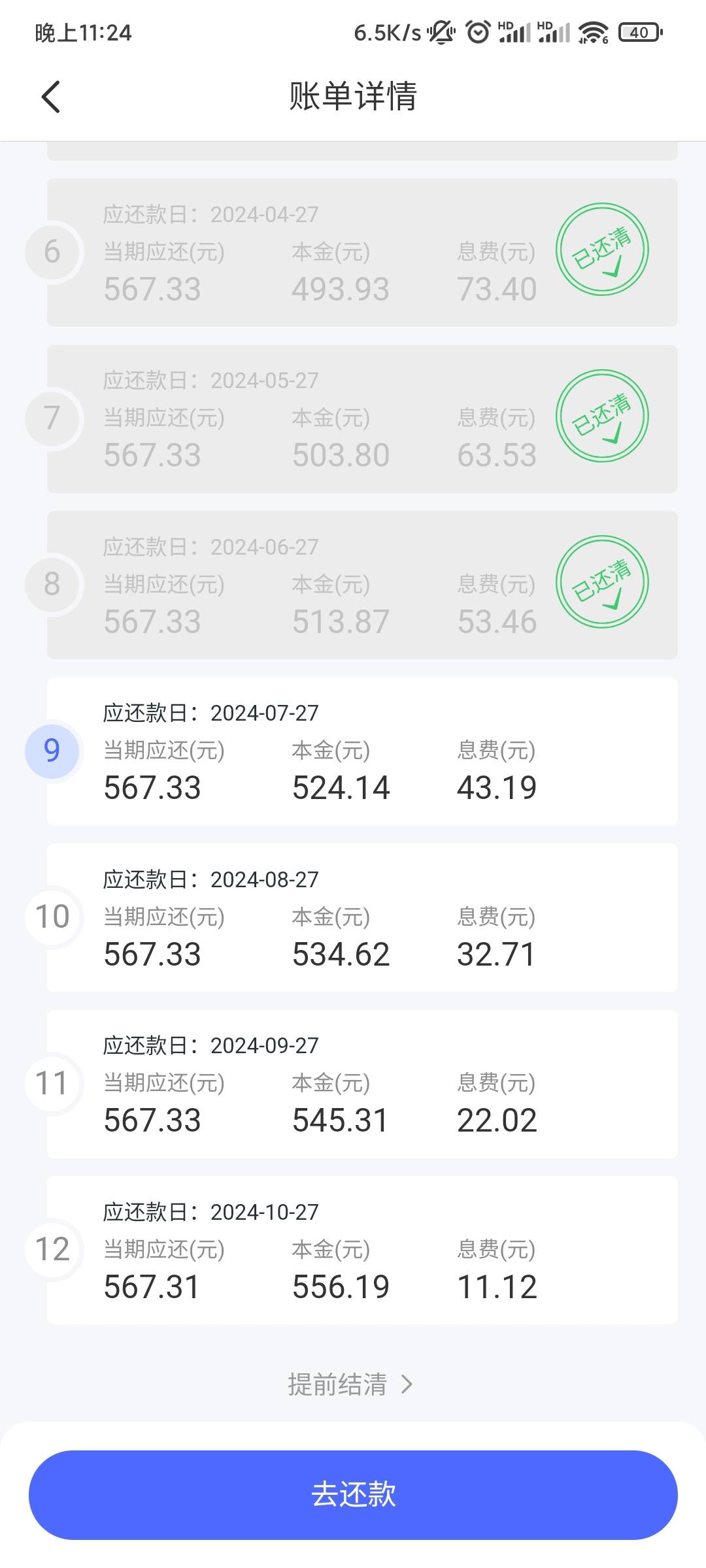Tap the Wi-Fi status icon

[594, 32]
